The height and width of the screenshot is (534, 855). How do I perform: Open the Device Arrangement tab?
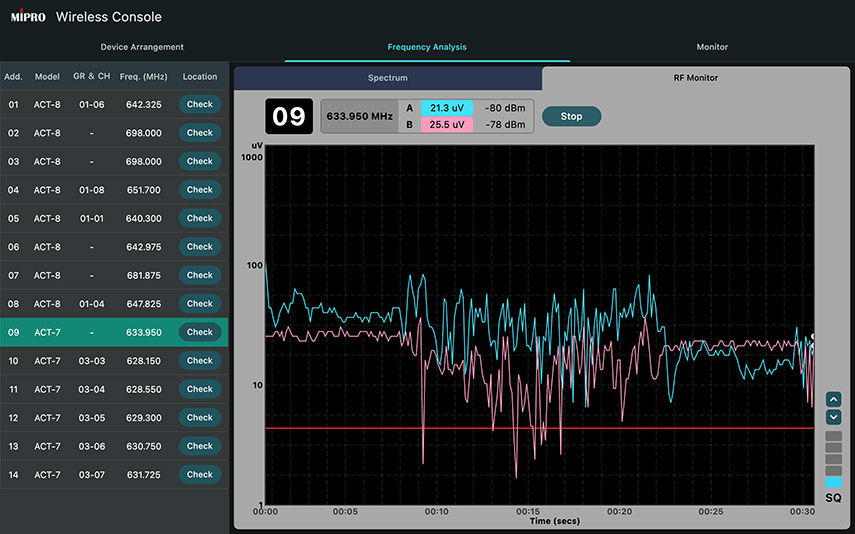(142, 47)
